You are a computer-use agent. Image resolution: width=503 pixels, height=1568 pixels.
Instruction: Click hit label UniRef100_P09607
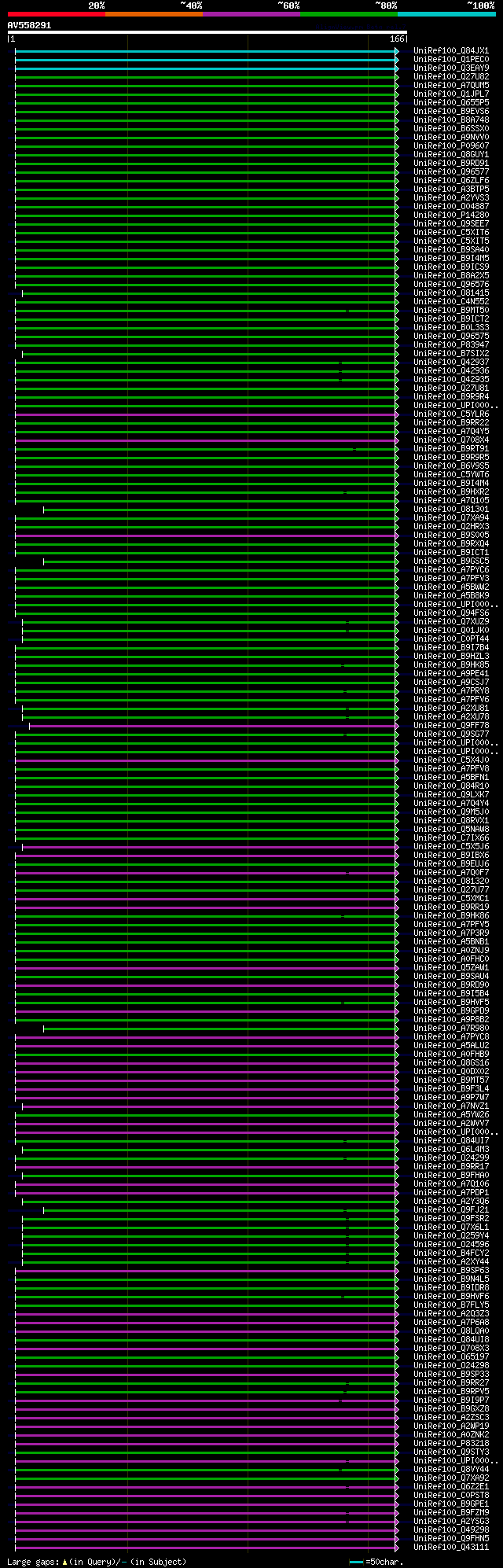451,146
